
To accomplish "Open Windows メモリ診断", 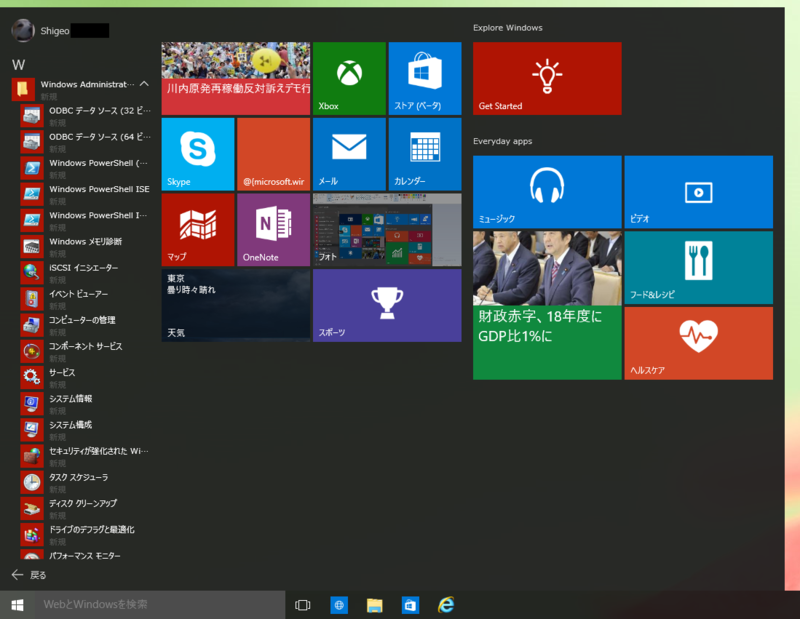I will click(86, 246).
